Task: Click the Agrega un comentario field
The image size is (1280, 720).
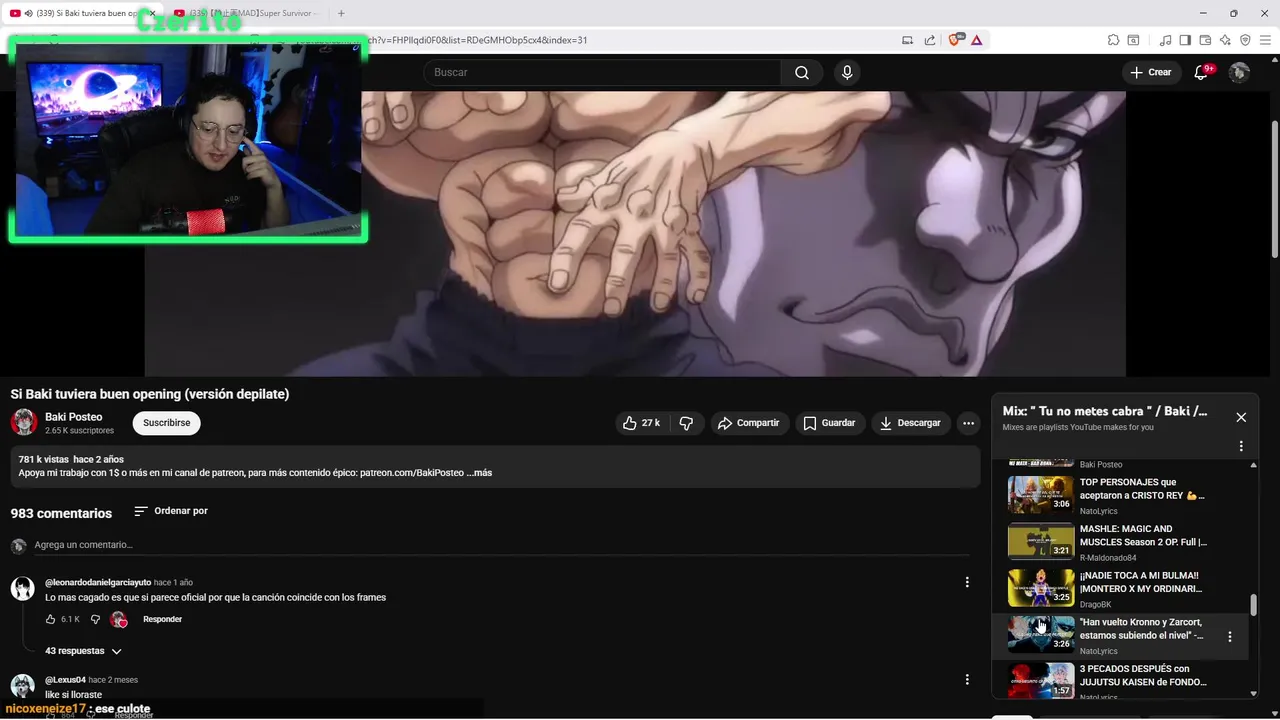Action: [500, 545]
